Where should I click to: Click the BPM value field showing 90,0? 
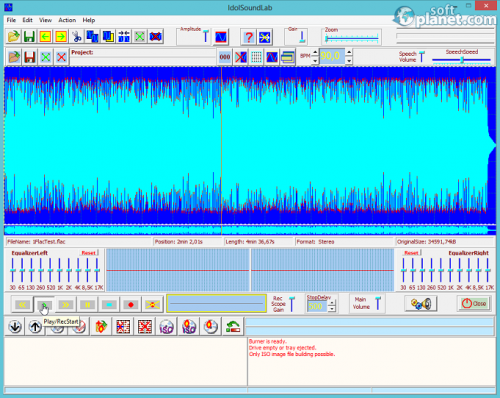coord(332,56)
